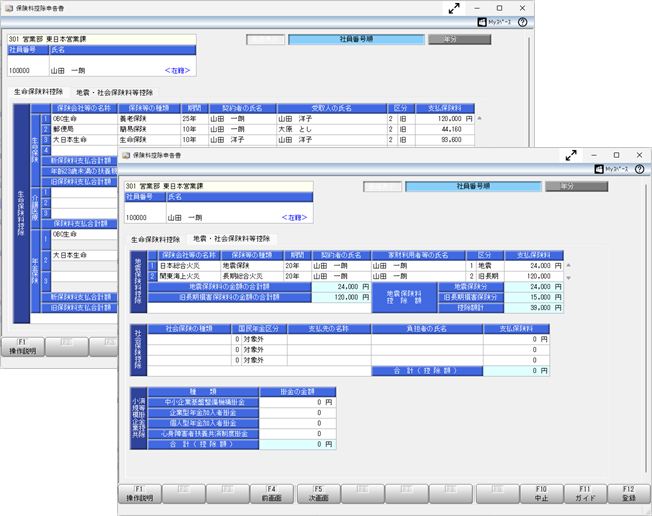This screenshot has width=652, height=516.
Task: Click the 郵便局 insurer cell in the back window
Action: (84, 129)
